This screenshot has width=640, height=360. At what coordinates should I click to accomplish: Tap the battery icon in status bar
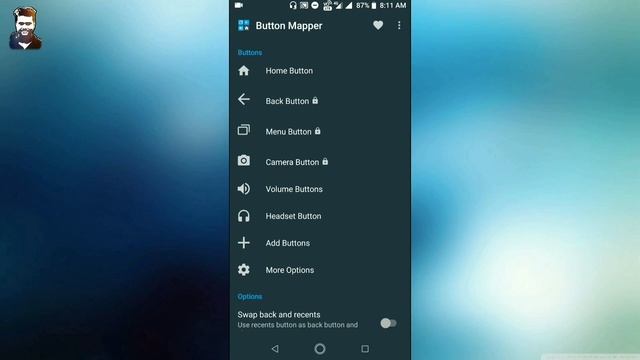[x=373, y=5]
